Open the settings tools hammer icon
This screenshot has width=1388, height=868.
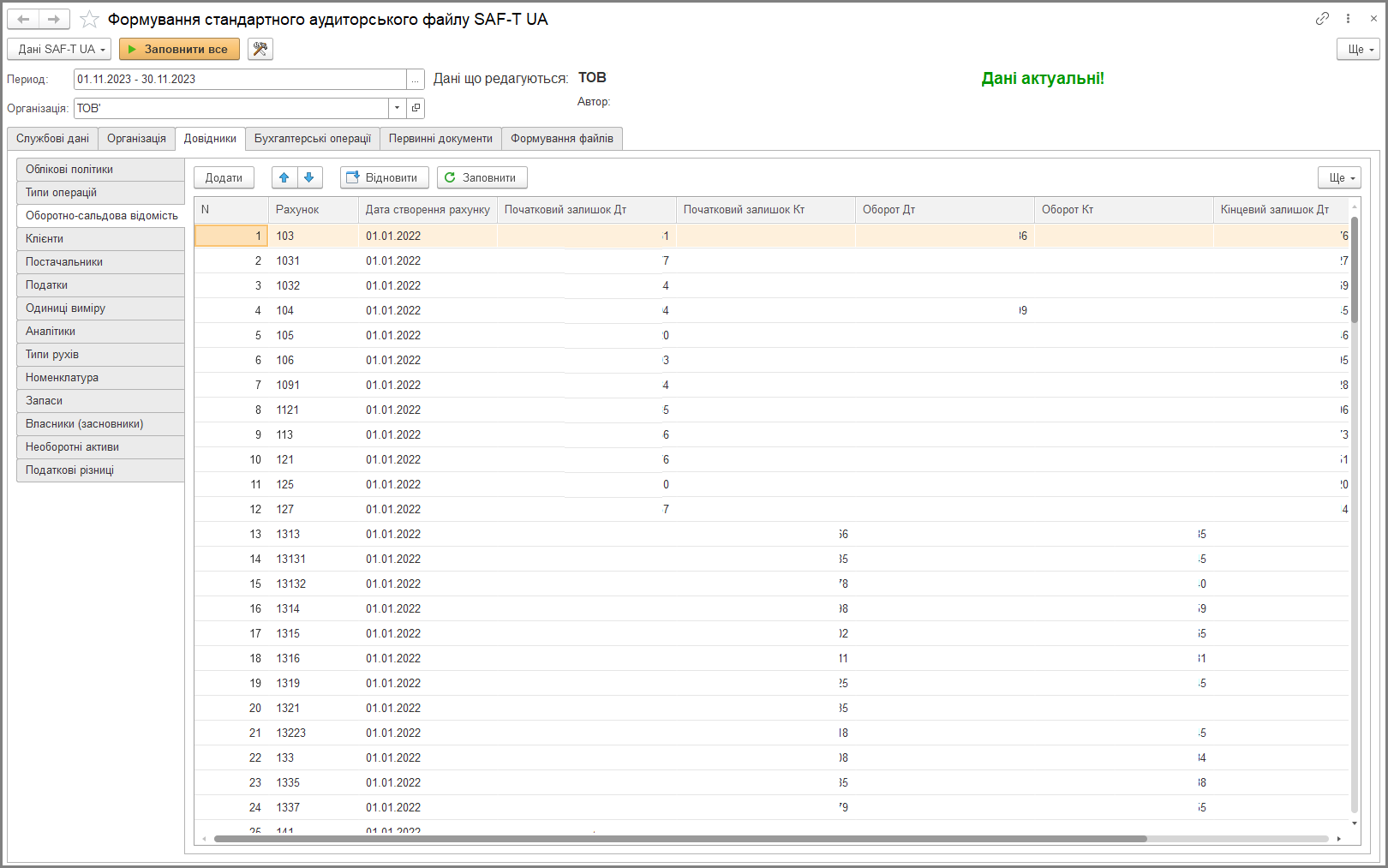[x=260, y=49]
